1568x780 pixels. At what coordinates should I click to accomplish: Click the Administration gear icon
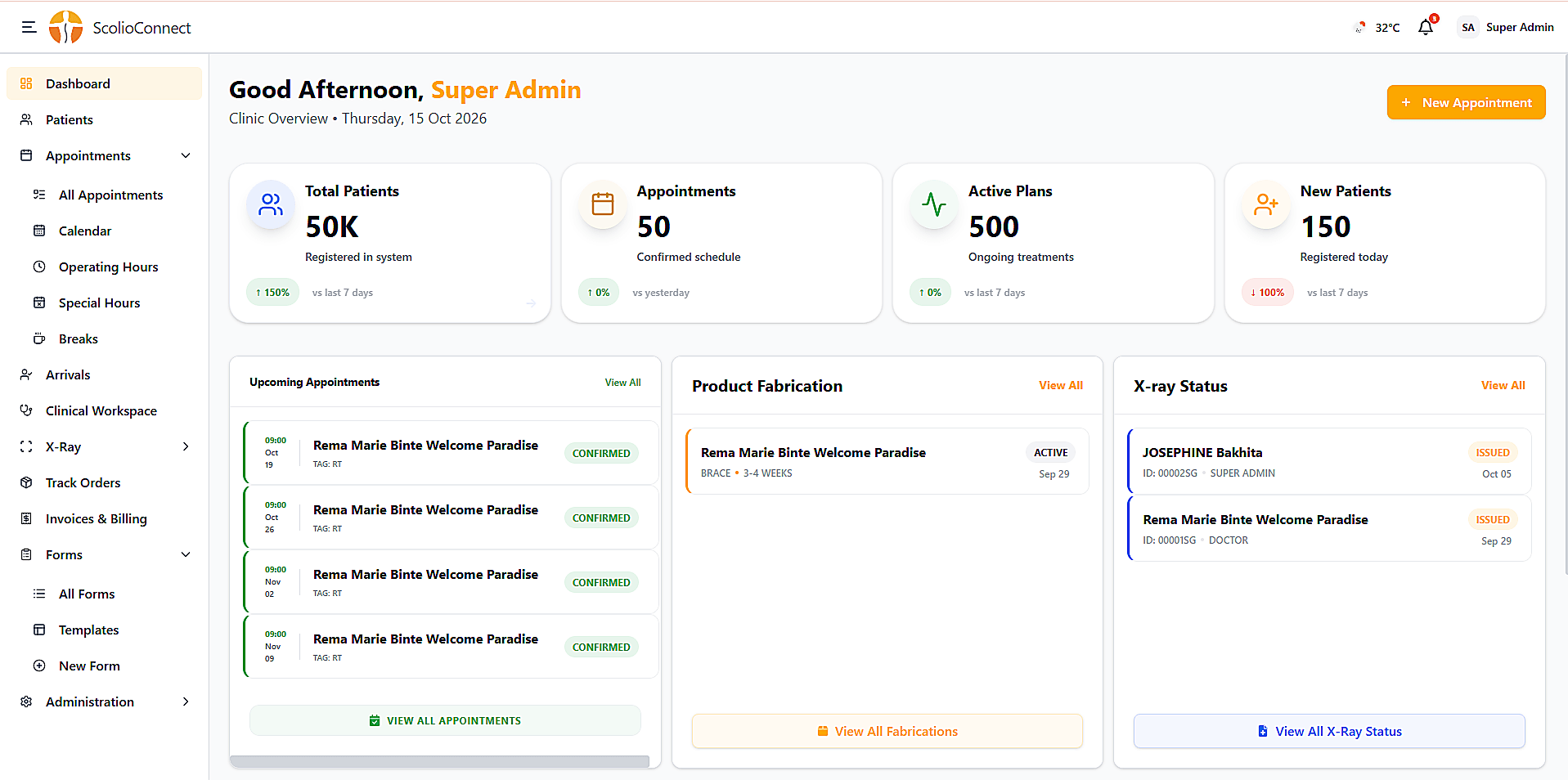click(26, 702)
